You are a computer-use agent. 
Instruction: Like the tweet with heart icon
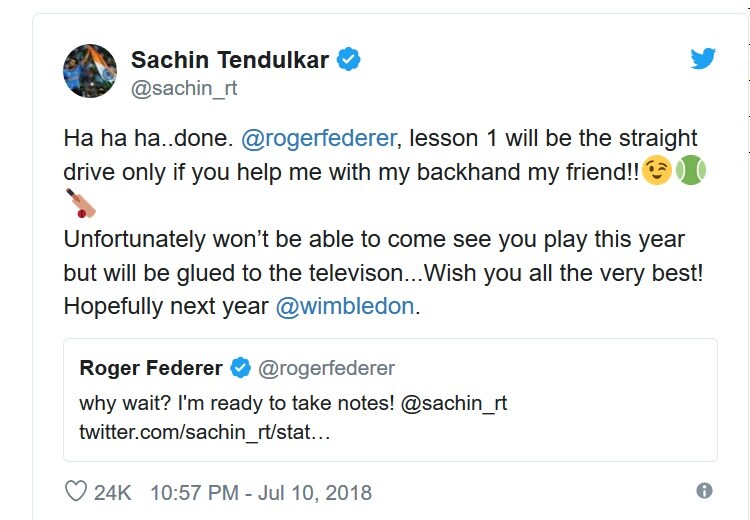point(76,492)
